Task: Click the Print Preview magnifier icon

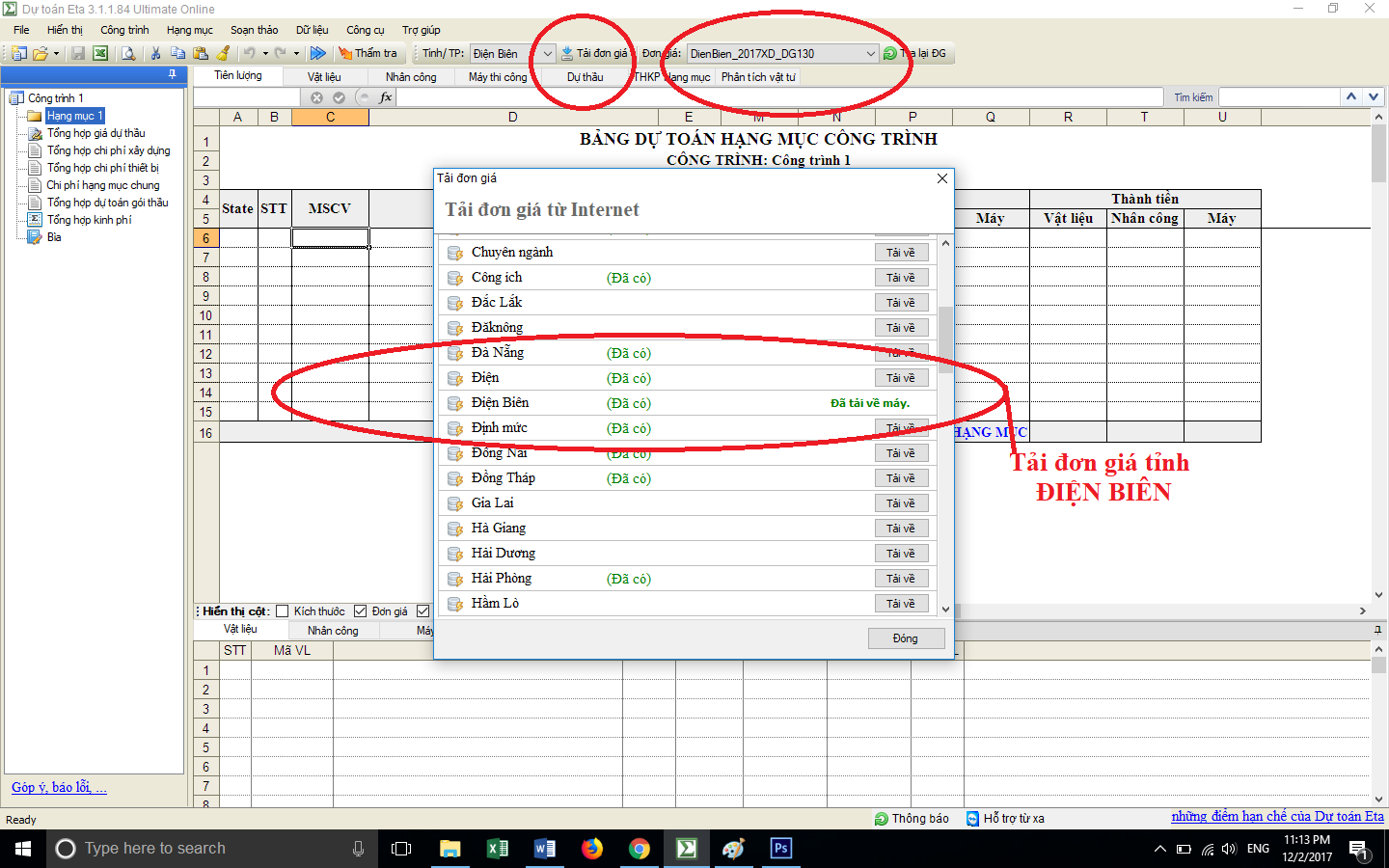Action: coord(128,54)
